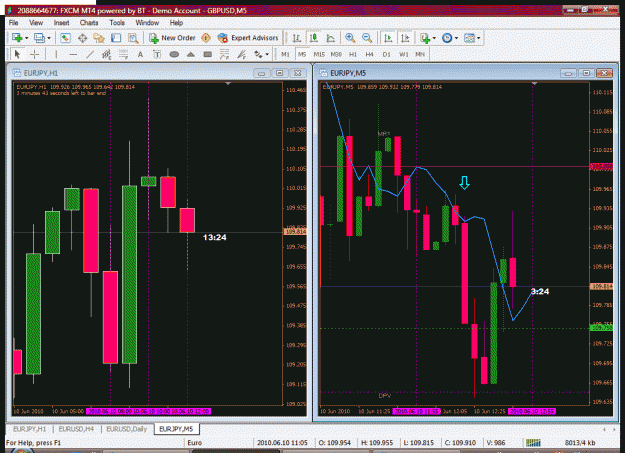This screenshot has height=453, width=625.
Task: Switch to the EURUSD,Daily bottom tab
Action: [126, 429]
